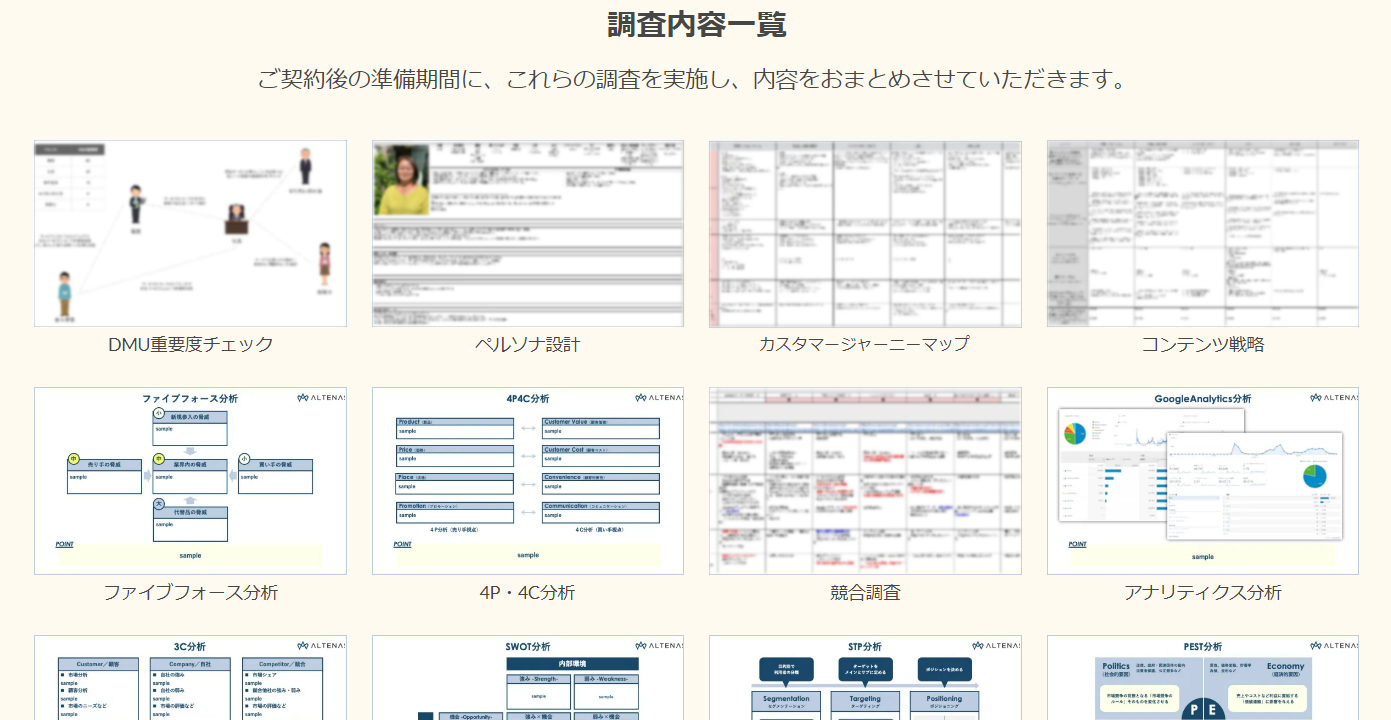1391x720 pixels.
Task: Click the アナリティクス分析 caption
Action: [1203, 592]
